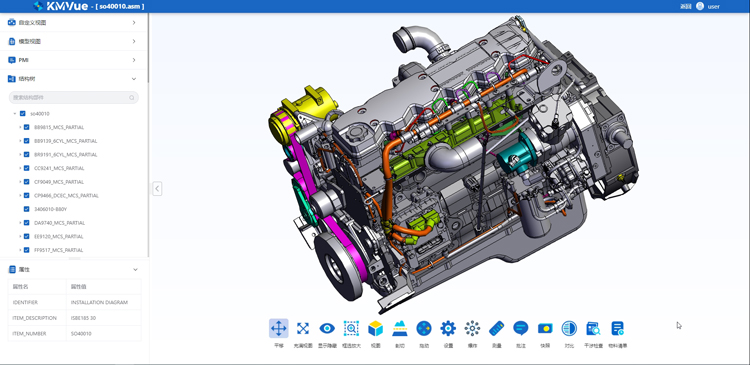
Task: Open the cube-shaped view orientation tool
Action: (375, 328)
